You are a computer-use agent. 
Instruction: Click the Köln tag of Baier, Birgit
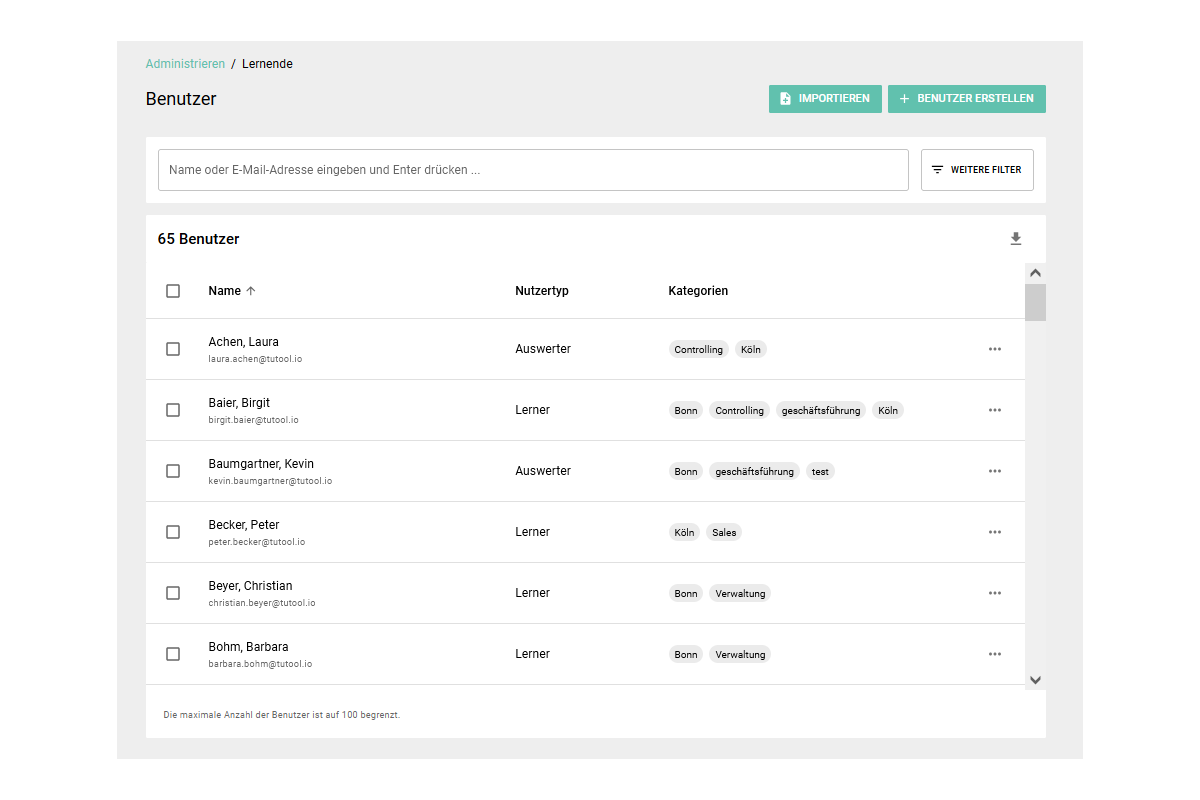pyautogui.click(x=888, y=411)
